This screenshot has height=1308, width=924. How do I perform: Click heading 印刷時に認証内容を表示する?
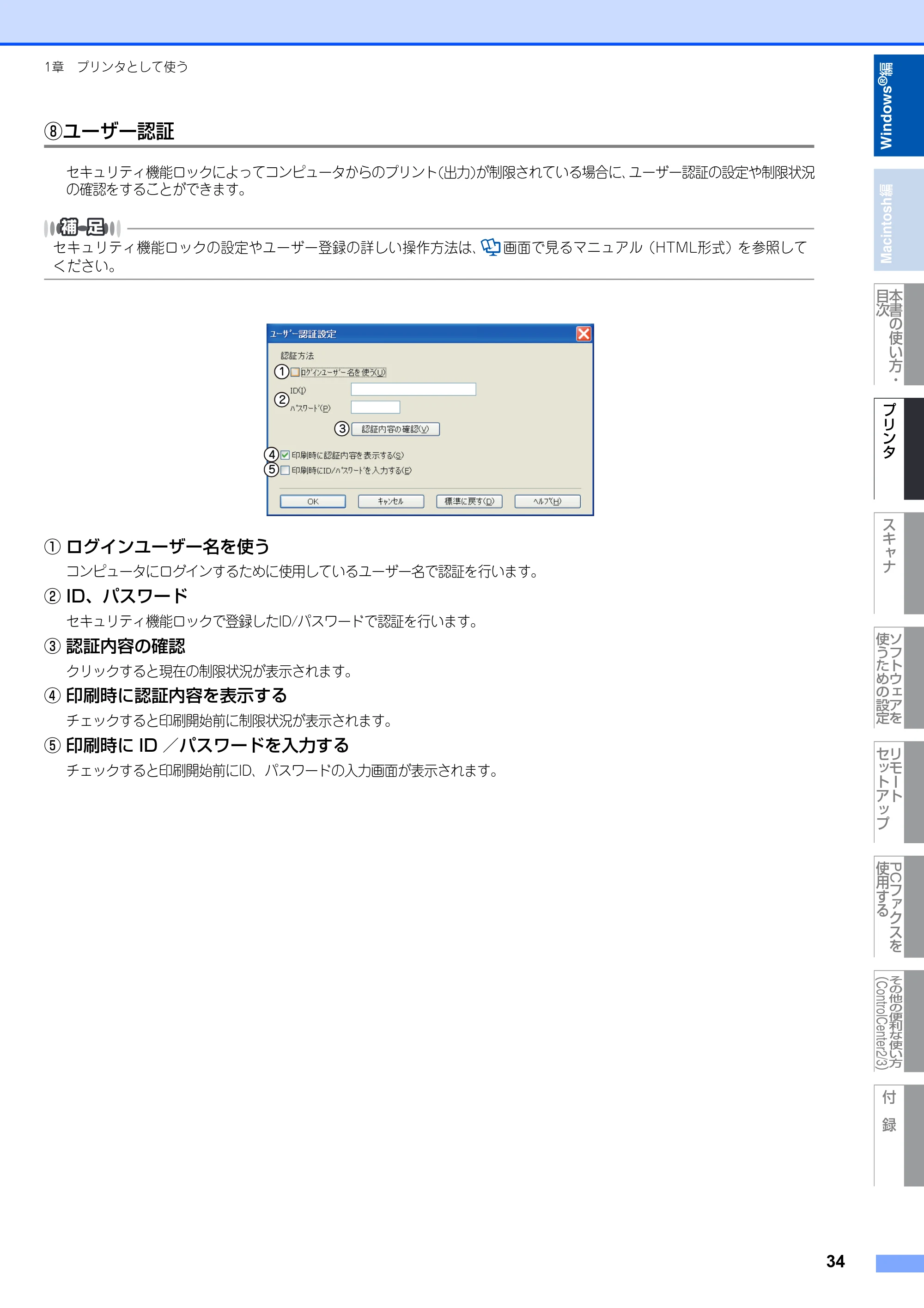(176, 696)
